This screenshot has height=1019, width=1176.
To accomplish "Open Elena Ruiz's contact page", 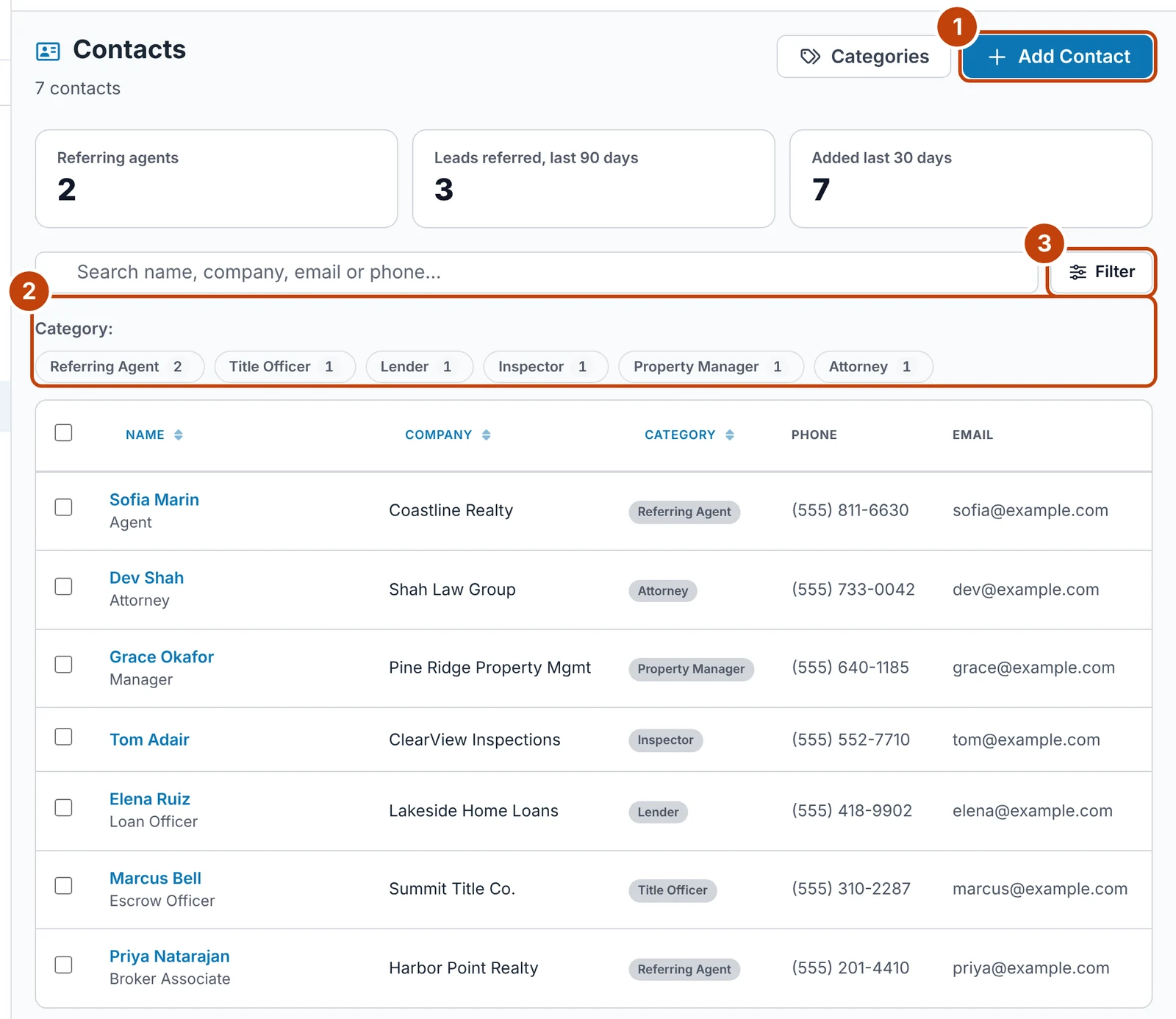I will pyautogui.click(x=150, y=799).
